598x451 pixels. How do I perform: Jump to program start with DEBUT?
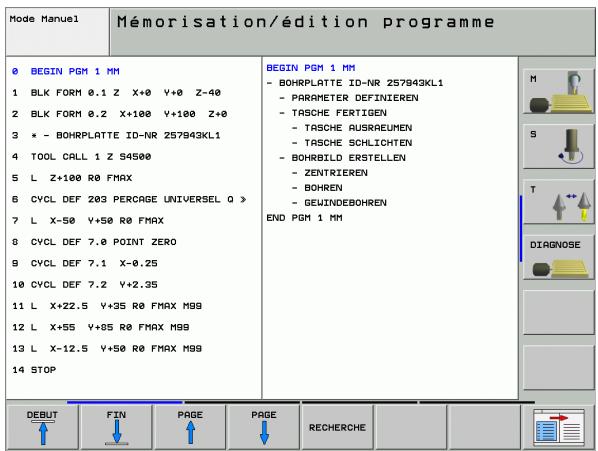[x=42, y=427]
